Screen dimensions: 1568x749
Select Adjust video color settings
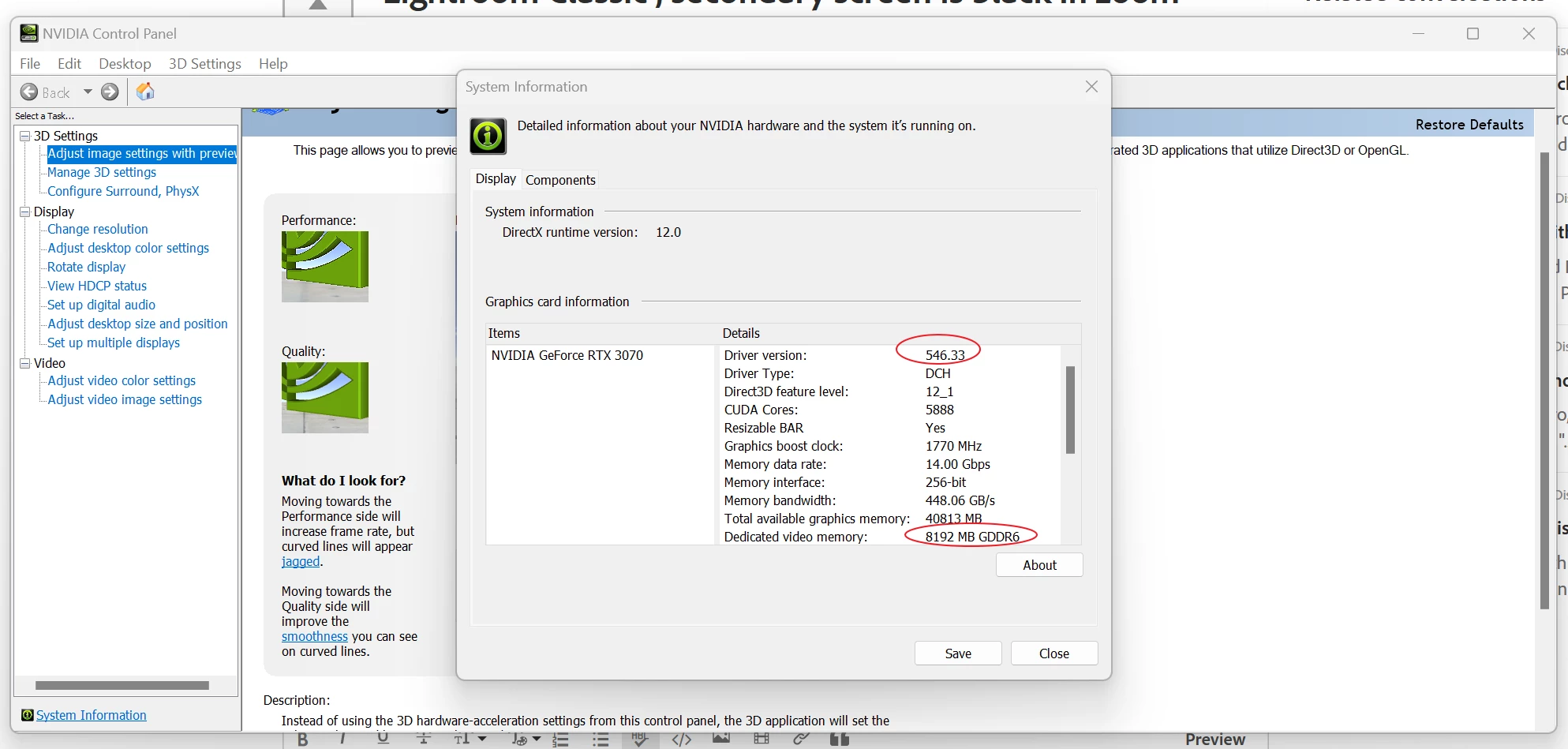coord(122,381)
